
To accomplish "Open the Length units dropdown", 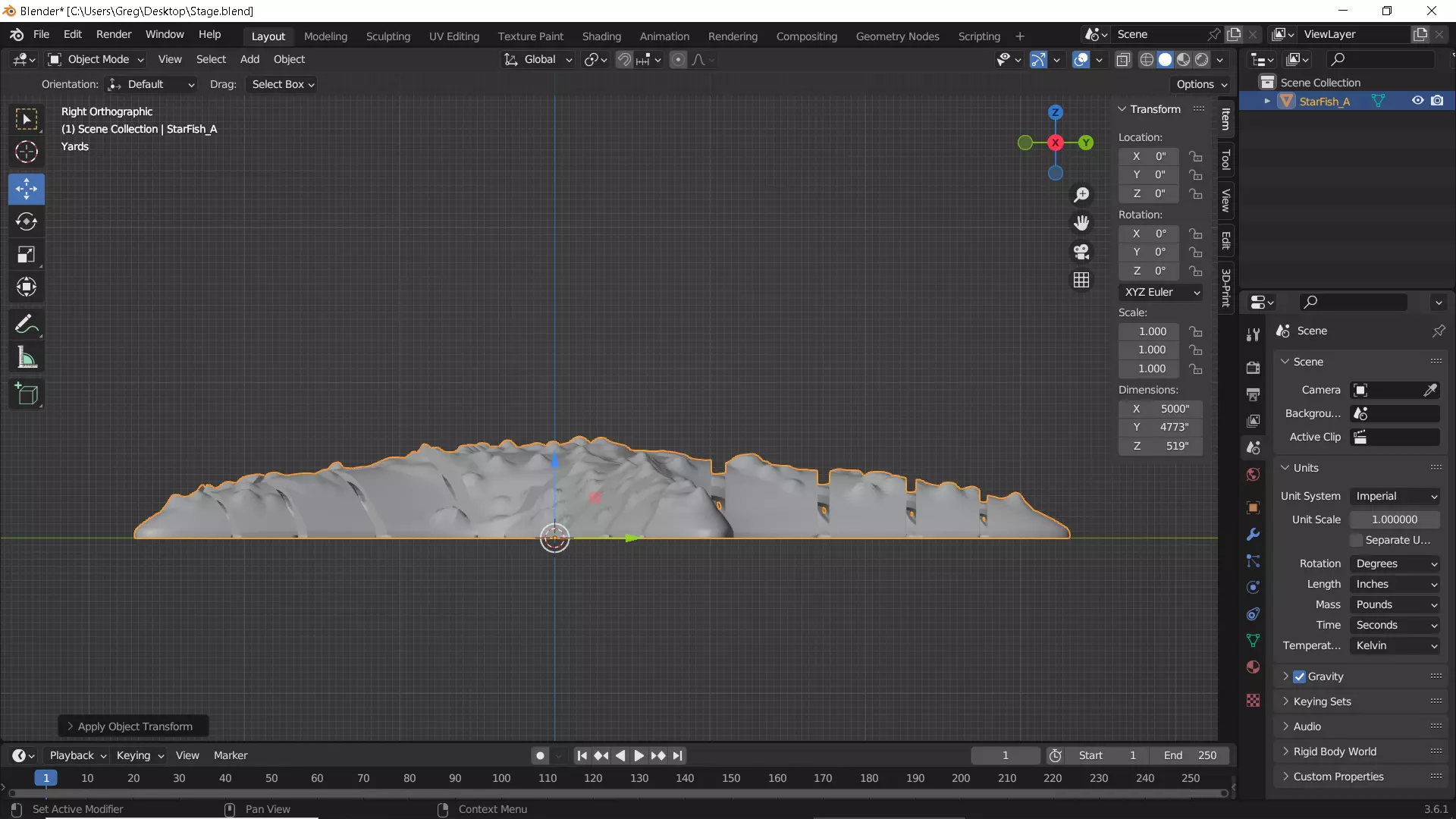I will click(1395, 584).
